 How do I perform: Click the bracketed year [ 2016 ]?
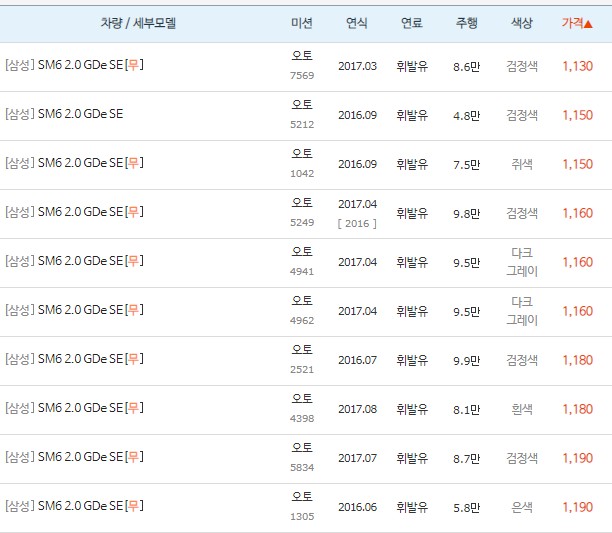pyautogui.click(x=357, y=224)
